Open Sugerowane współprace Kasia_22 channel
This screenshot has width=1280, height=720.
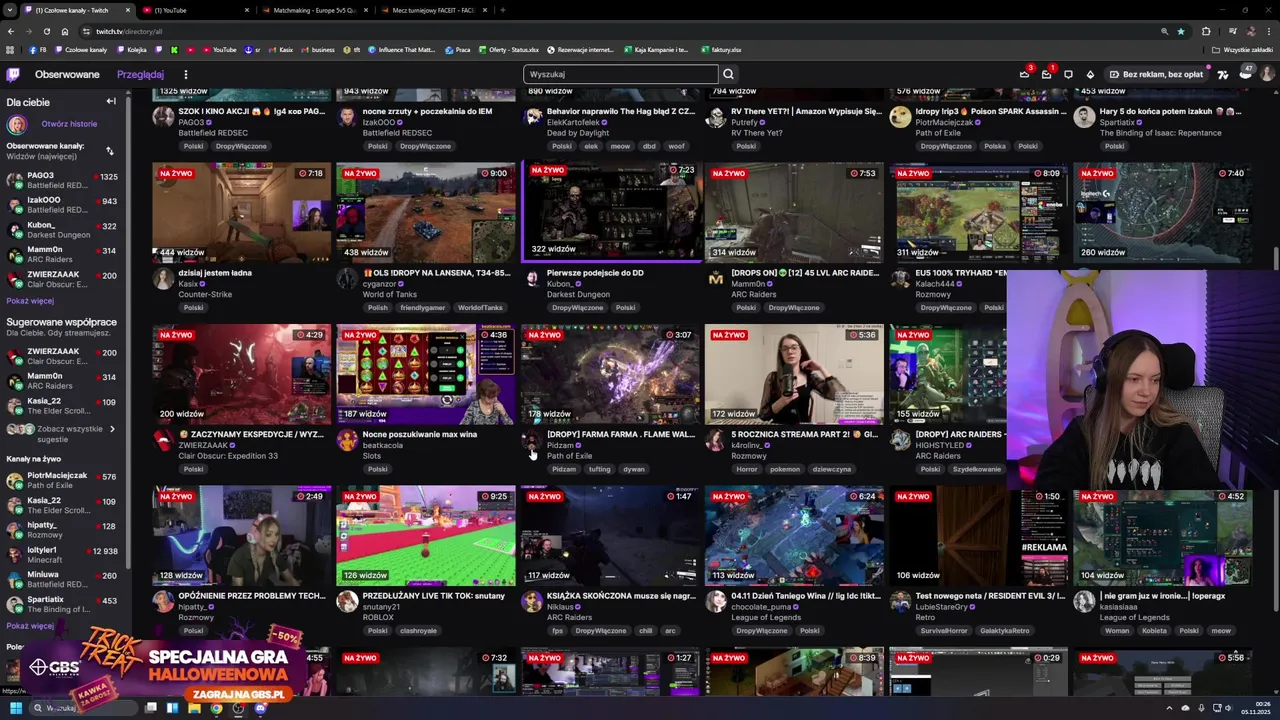coord(62,406)
